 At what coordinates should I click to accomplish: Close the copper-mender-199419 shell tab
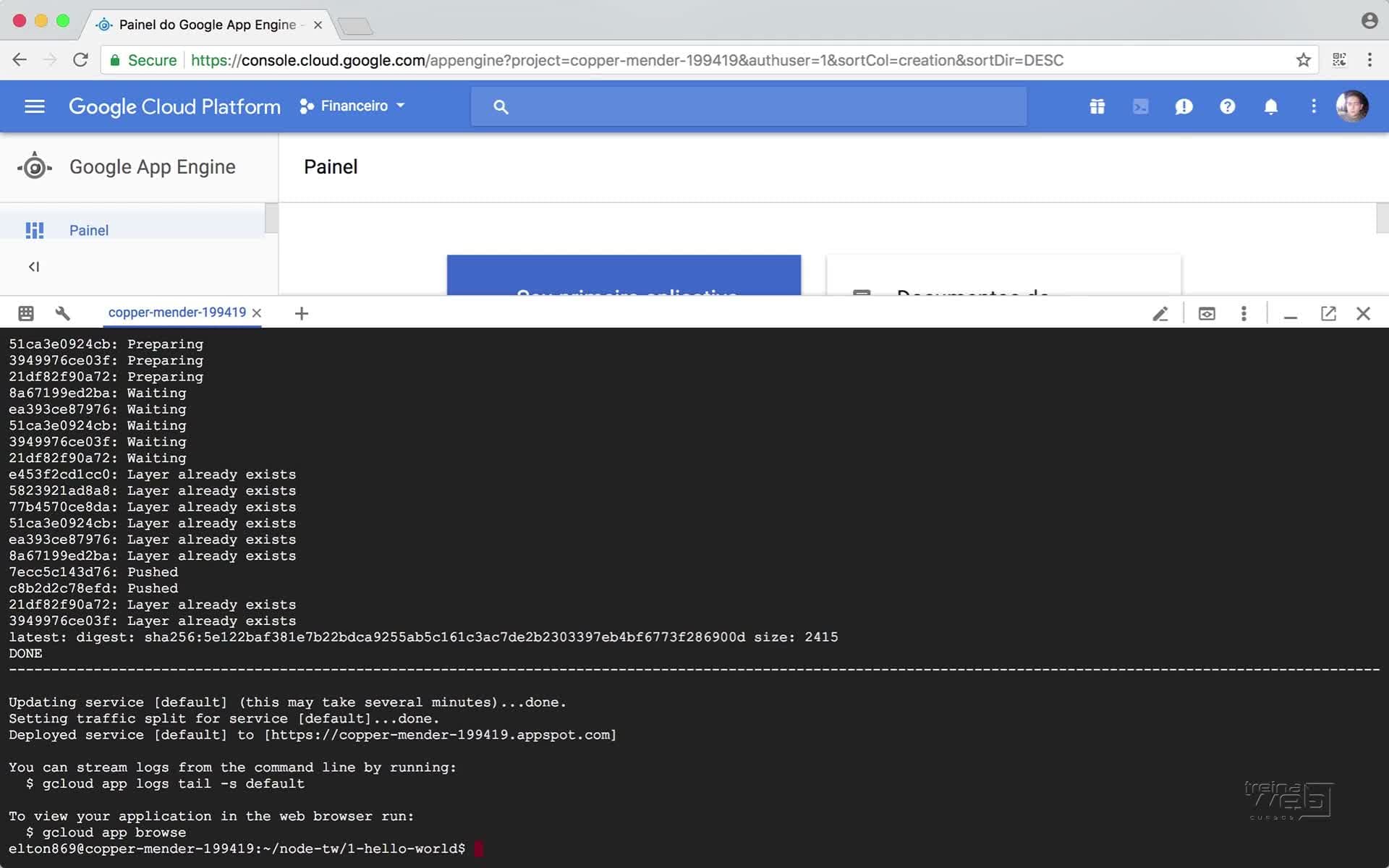click(257, 313)
